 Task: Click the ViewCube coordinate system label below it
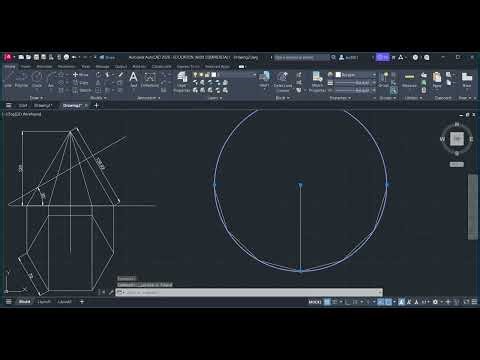457,164
